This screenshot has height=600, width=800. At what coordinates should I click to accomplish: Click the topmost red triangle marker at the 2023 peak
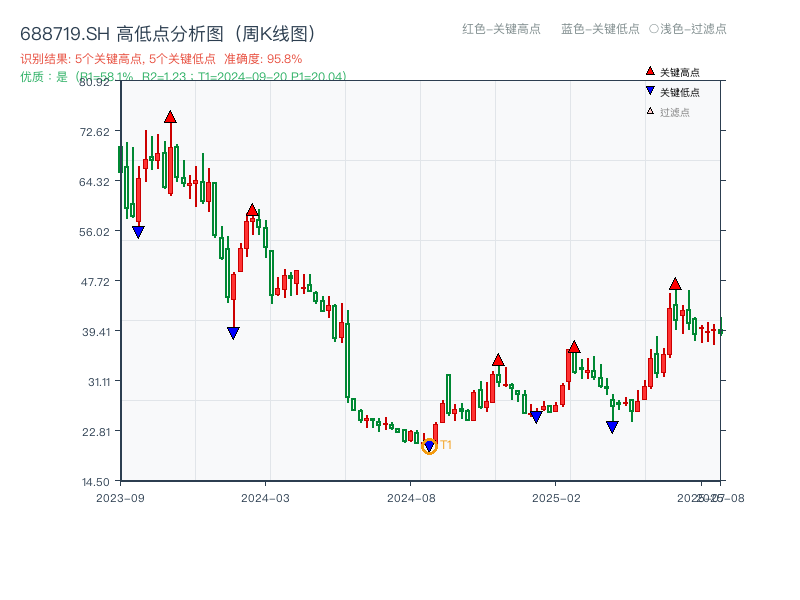point(171,115)
